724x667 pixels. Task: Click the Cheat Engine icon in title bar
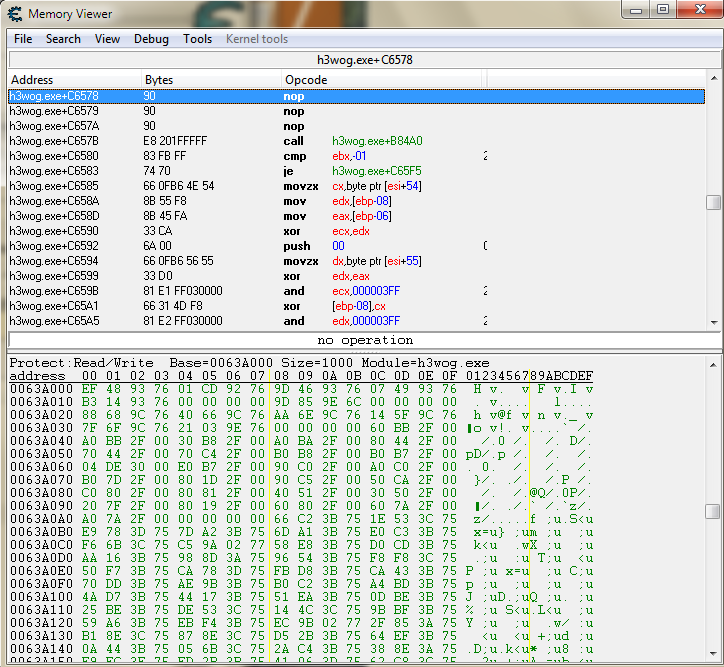[15, 13]
